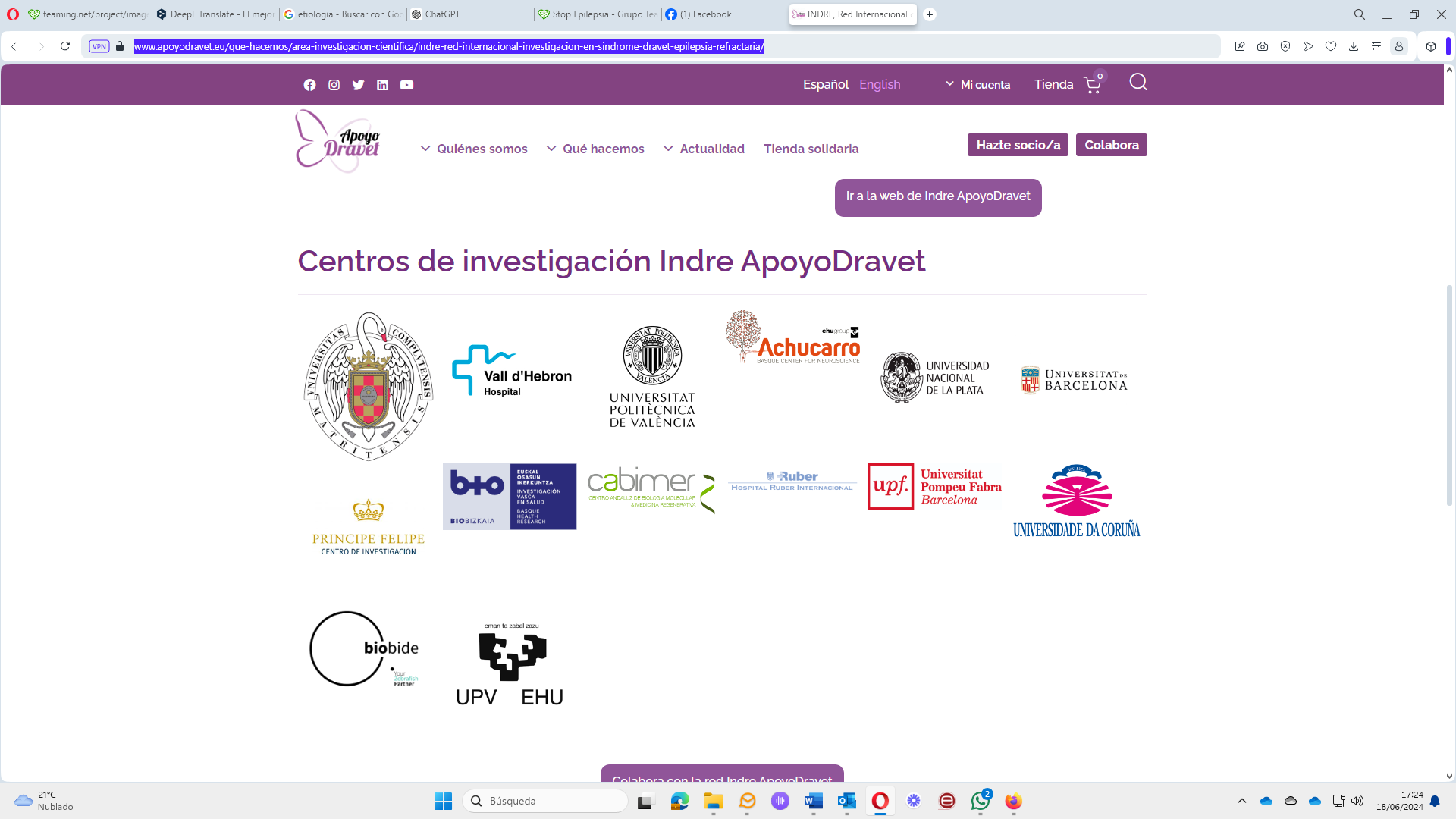The image size is (1456, 819).
Task: Toggle the VPN badge in address bar
Action: click(x=99, y=46)
